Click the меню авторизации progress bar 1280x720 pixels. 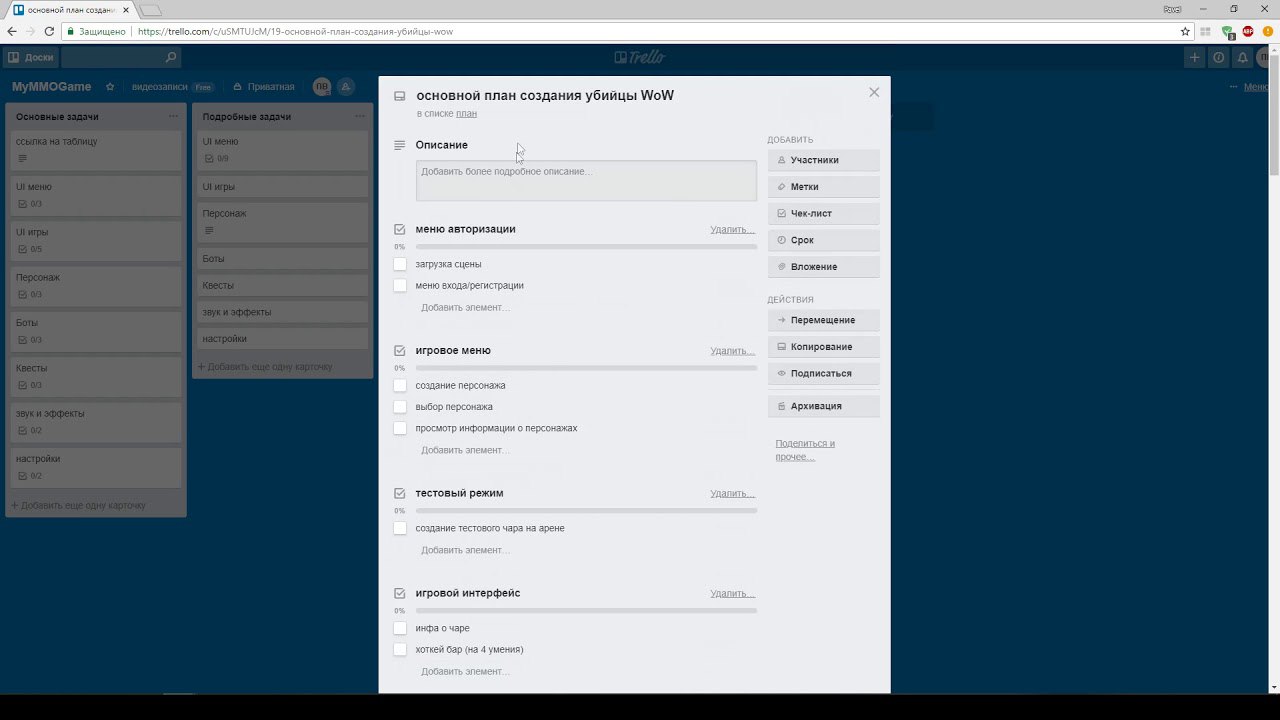pyautogui.click(x=586, y=246)
